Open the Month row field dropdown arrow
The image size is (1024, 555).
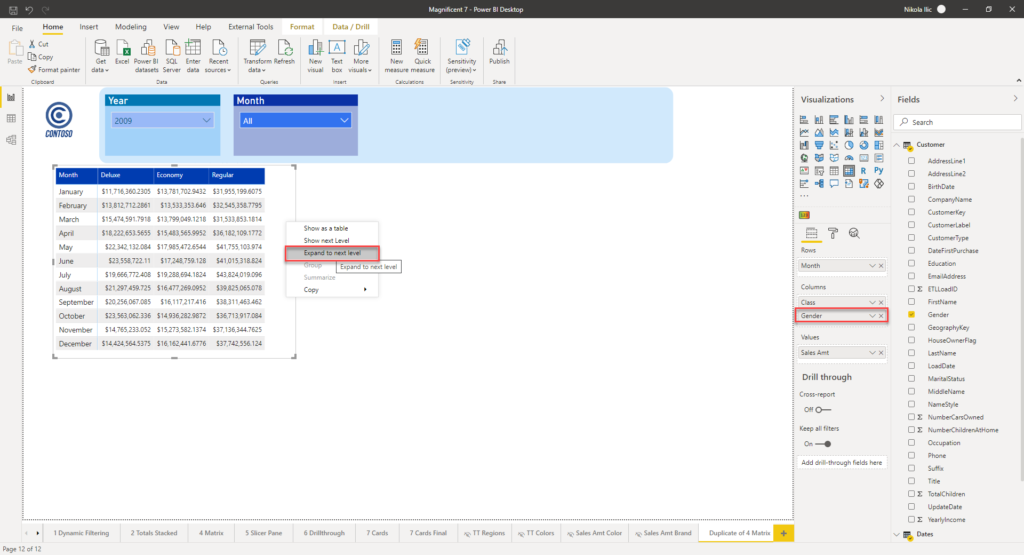coord(872,266)
